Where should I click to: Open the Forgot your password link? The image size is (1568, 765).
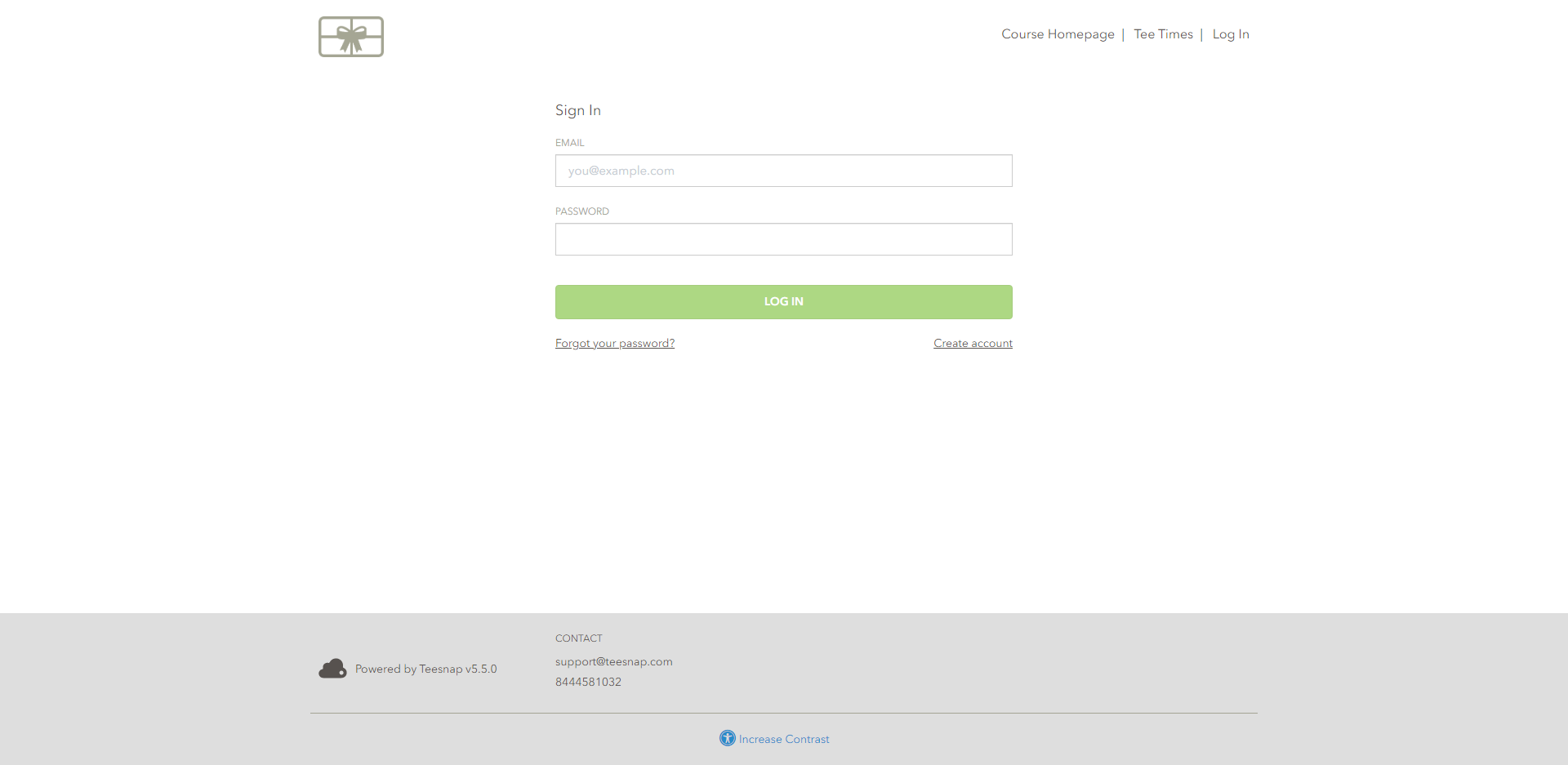615,343
